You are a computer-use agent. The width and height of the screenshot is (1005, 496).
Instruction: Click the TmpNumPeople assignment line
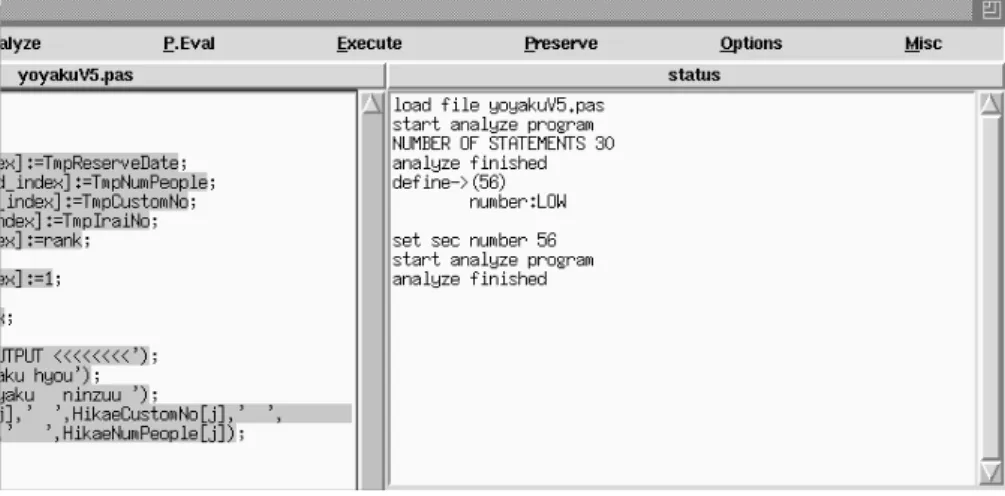108,183
